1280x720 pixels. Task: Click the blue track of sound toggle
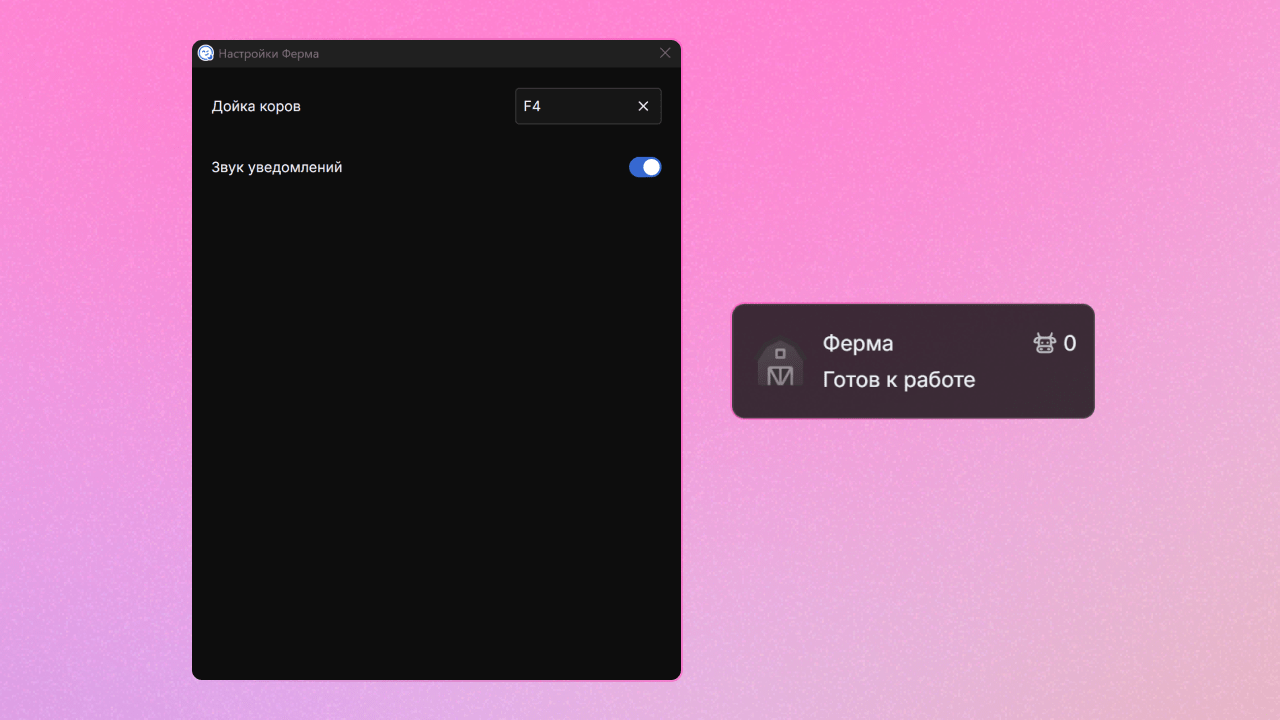pos(636,167)
